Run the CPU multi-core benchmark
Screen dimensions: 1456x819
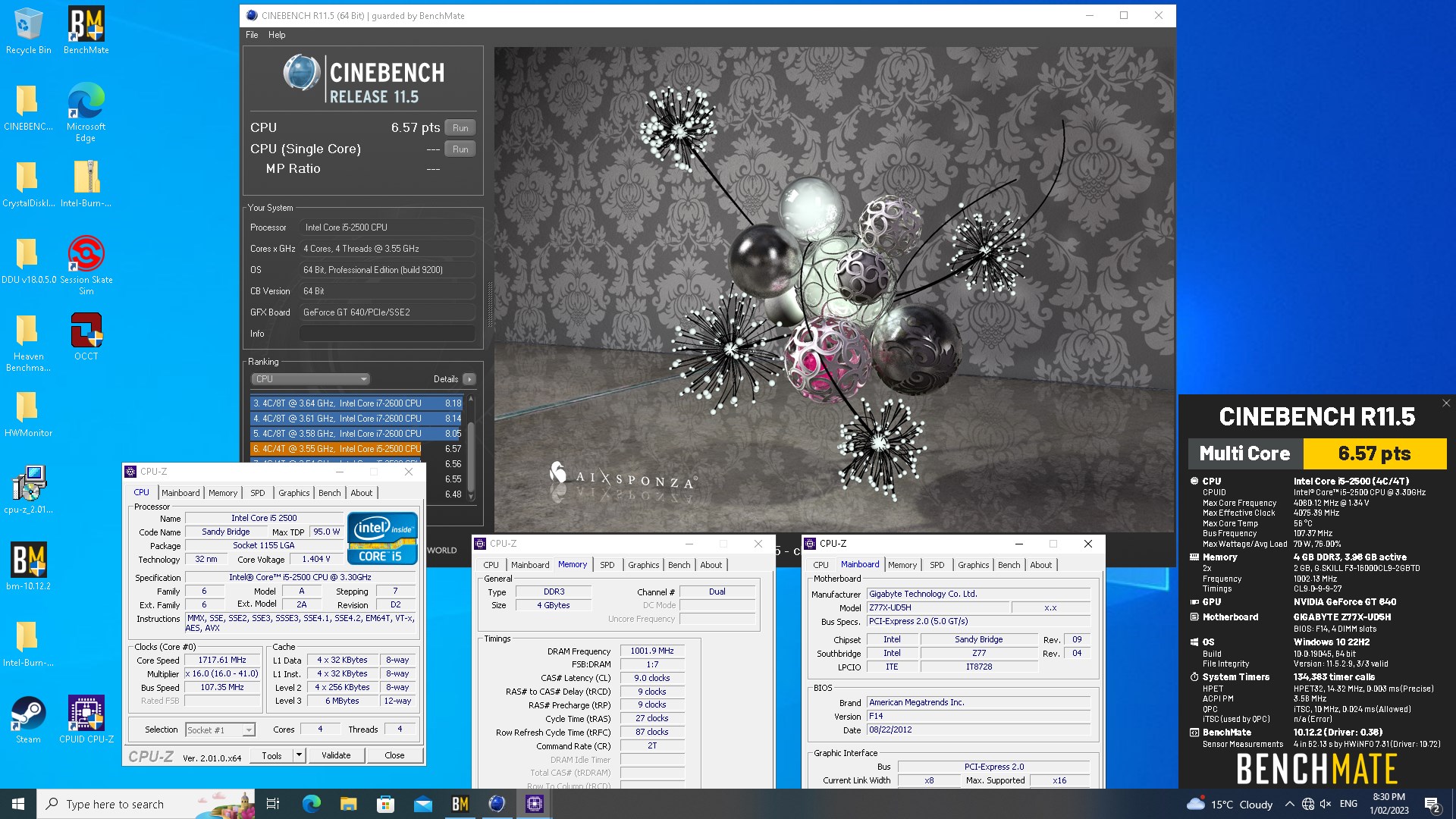coord(460,127)
